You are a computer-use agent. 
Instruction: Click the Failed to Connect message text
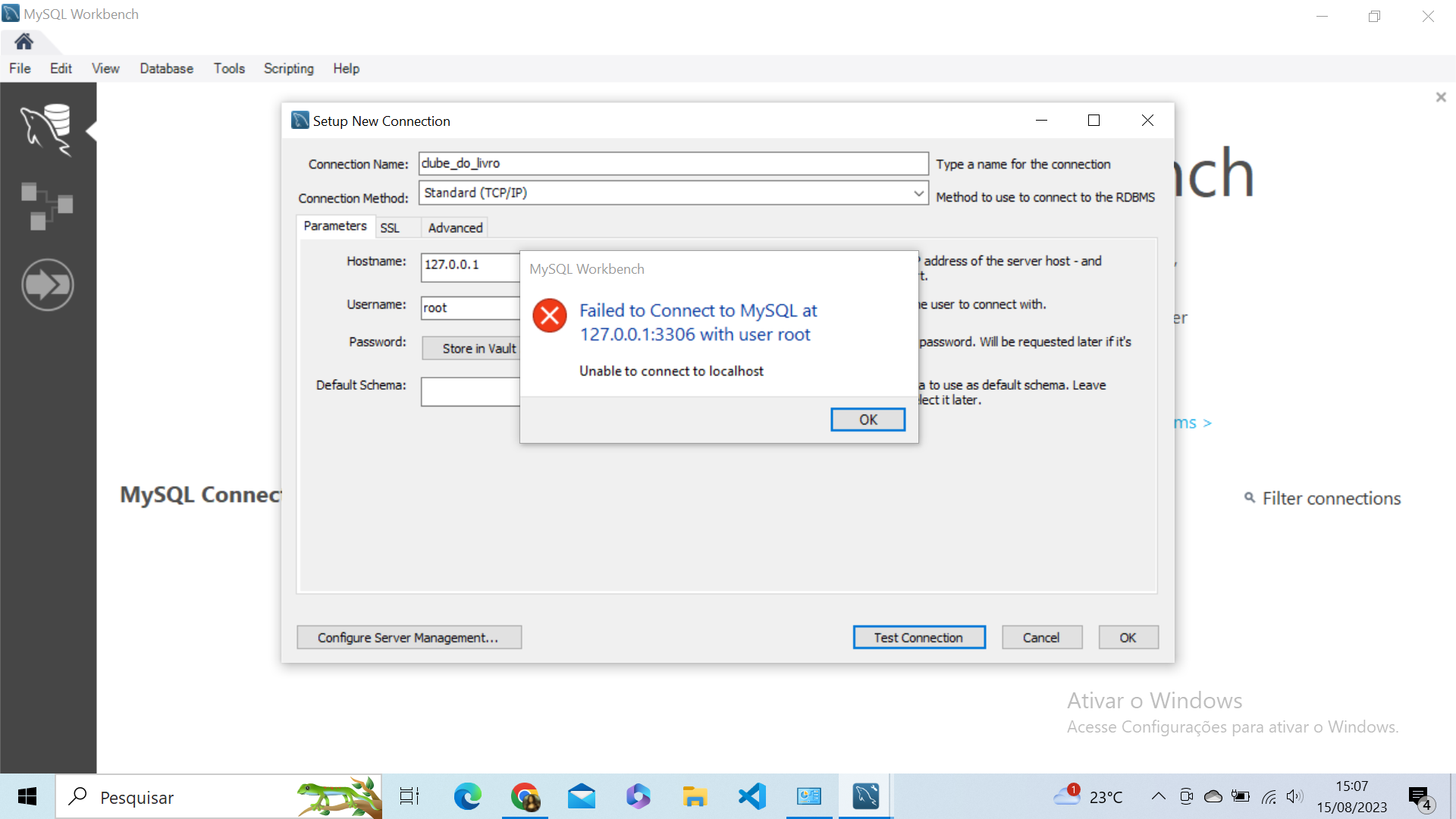click(x=698, y=322)
